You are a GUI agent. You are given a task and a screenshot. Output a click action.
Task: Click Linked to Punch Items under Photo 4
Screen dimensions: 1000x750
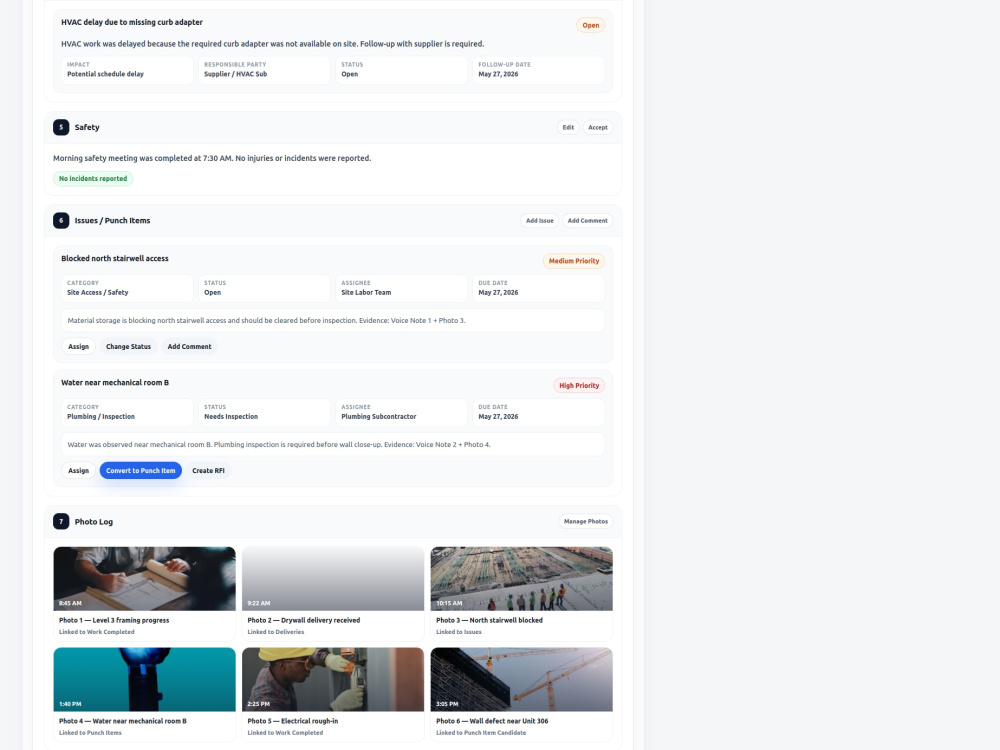click(91, 733)
